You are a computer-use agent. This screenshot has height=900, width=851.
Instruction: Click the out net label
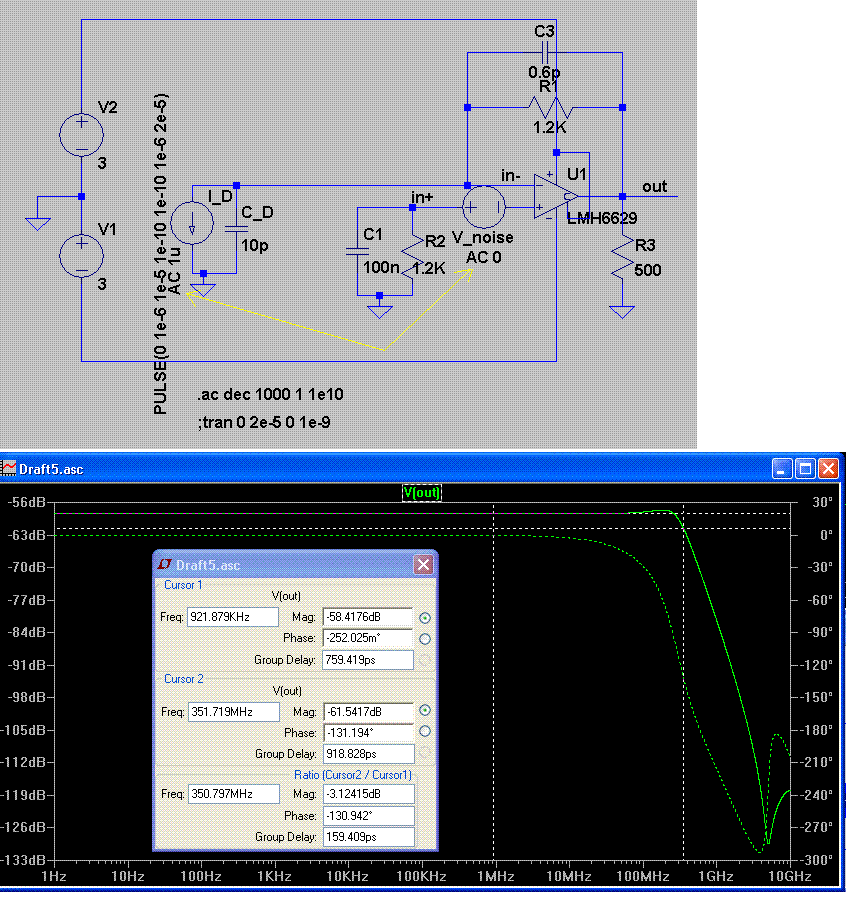pos(654,187)
